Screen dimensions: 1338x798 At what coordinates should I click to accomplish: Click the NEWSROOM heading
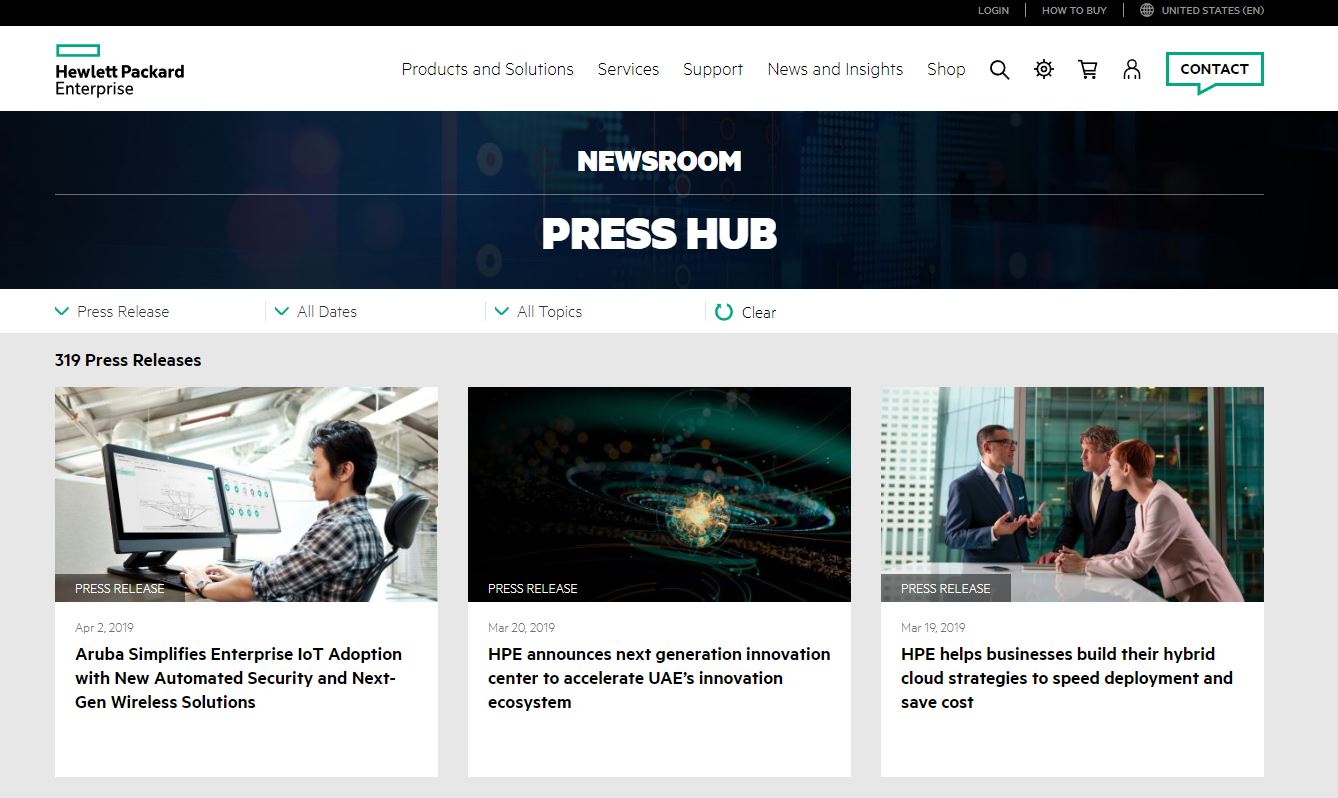coord(659,161)
